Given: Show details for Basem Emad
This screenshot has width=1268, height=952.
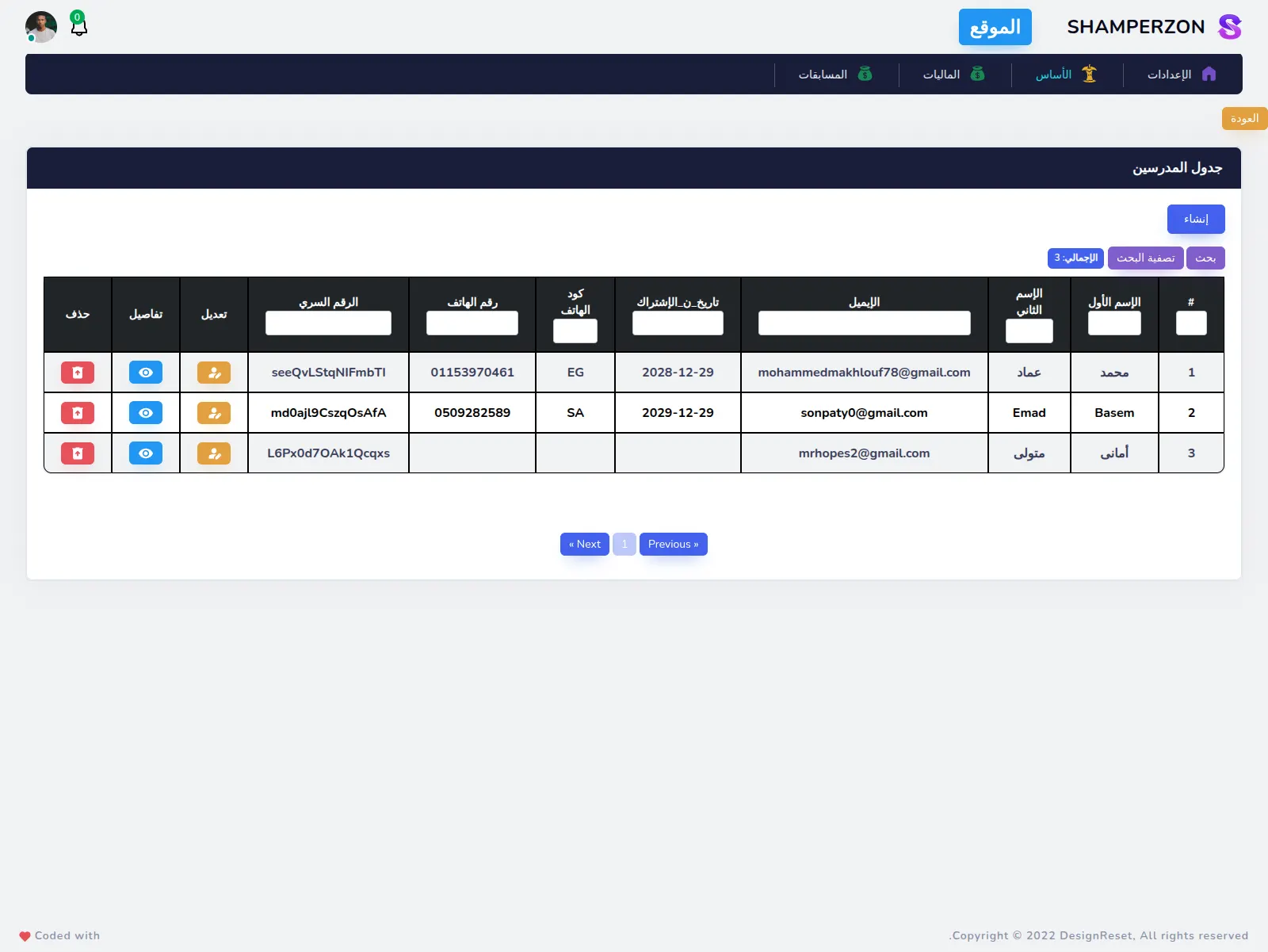Looking at the screenshot, I should click(x=146, y=413).
